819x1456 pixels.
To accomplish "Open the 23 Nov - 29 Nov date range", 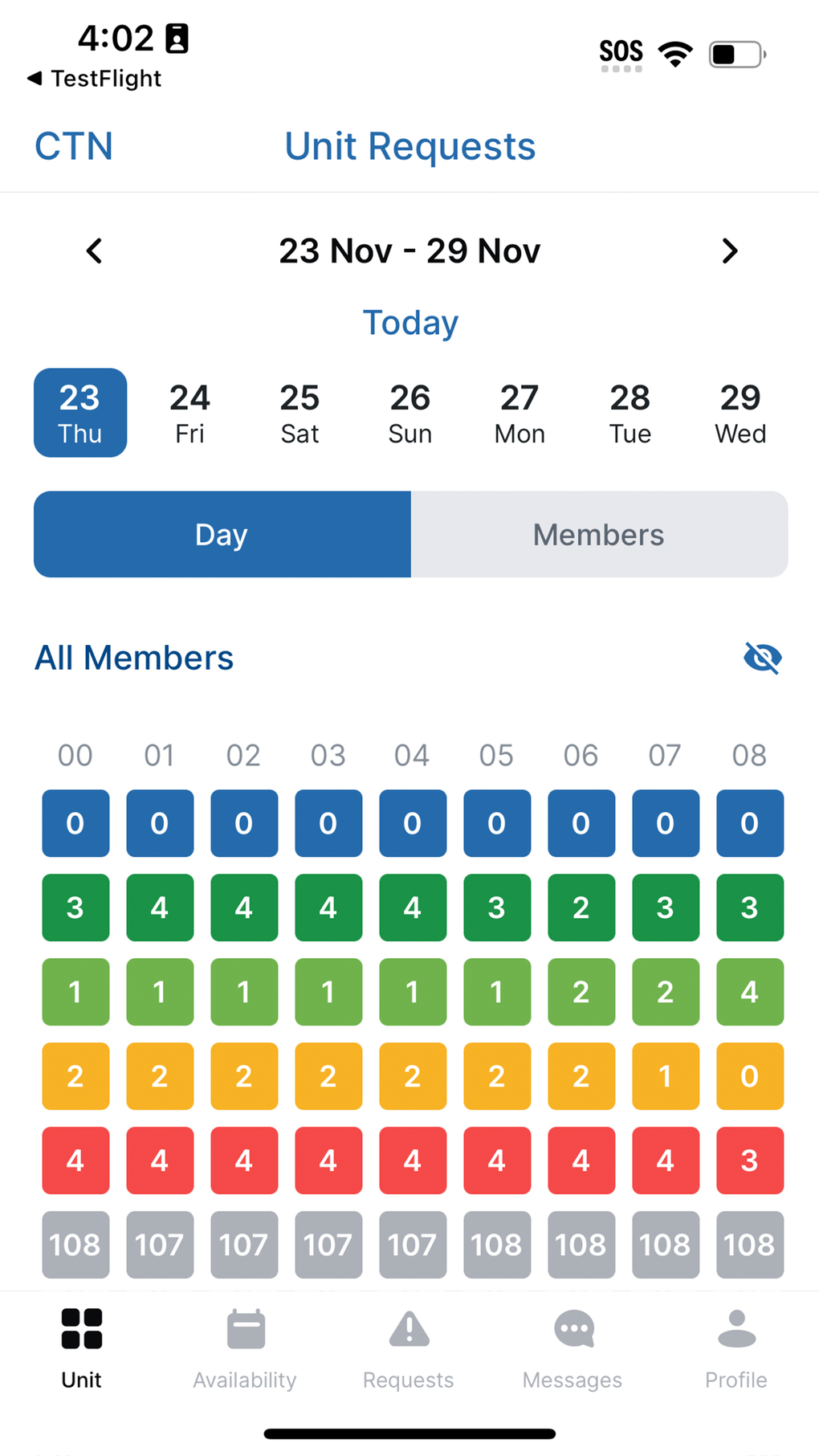I will click(409, 251).
